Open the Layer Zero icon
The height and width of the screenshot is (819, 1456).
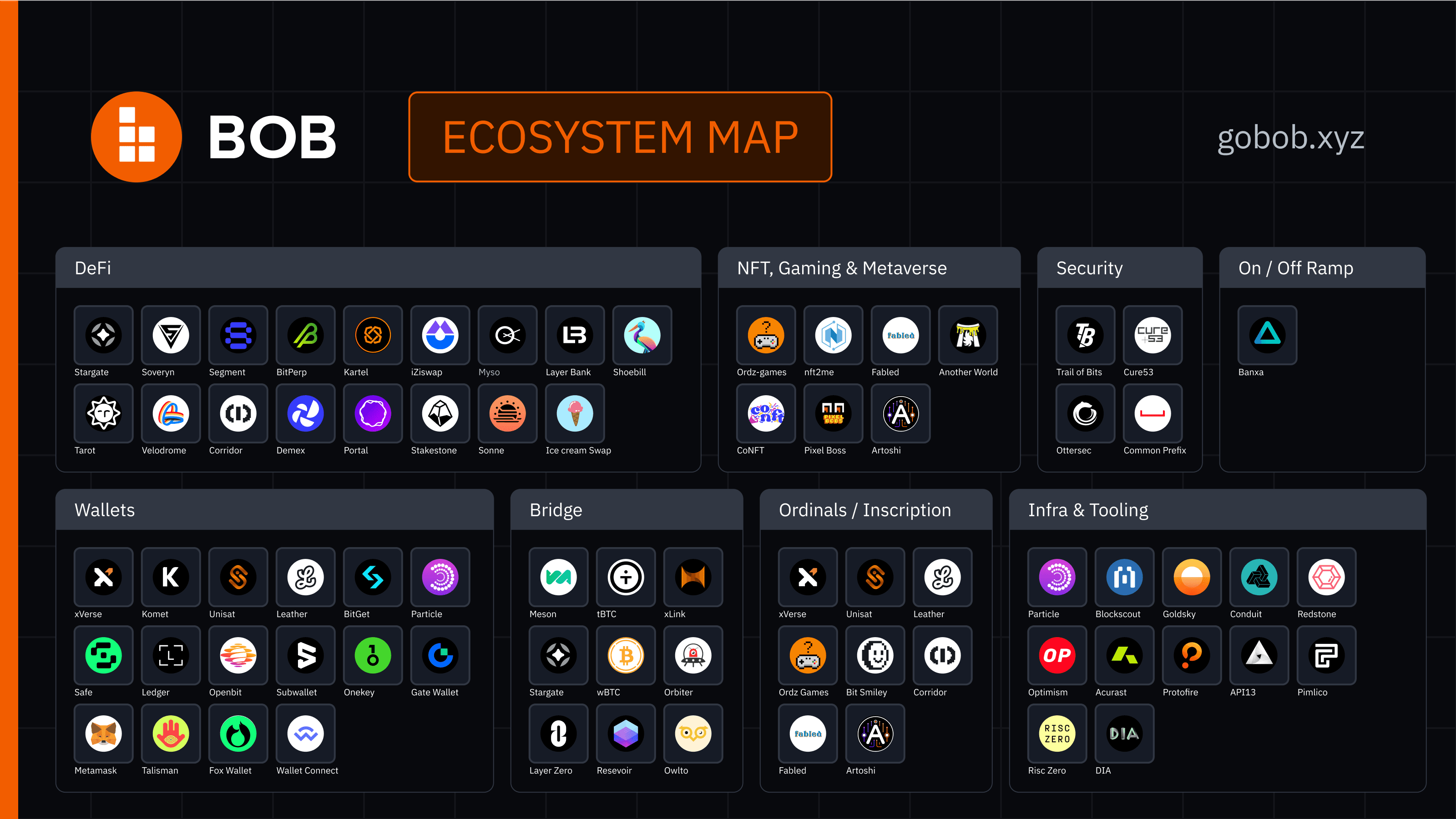pos(558,734)
